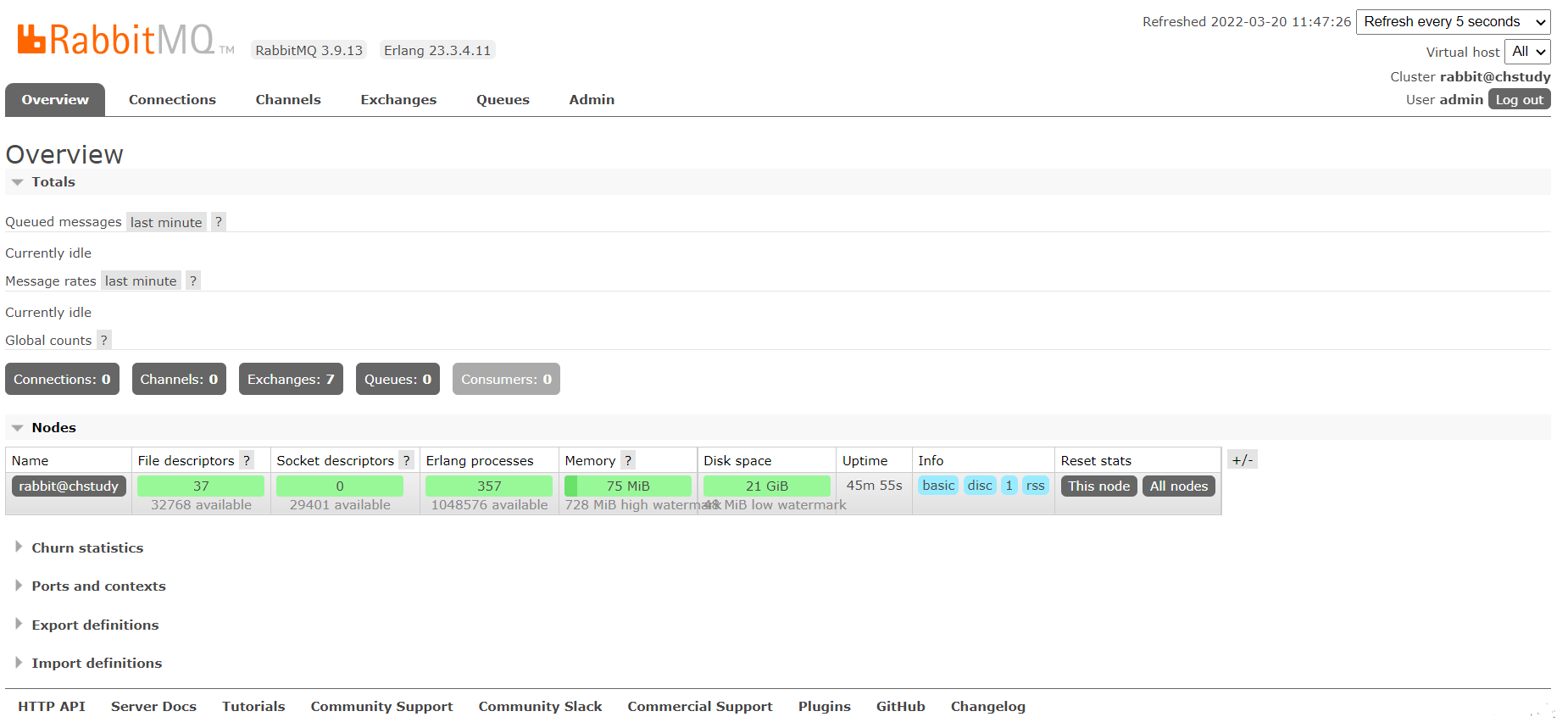Open Community Support footer link

381,706
